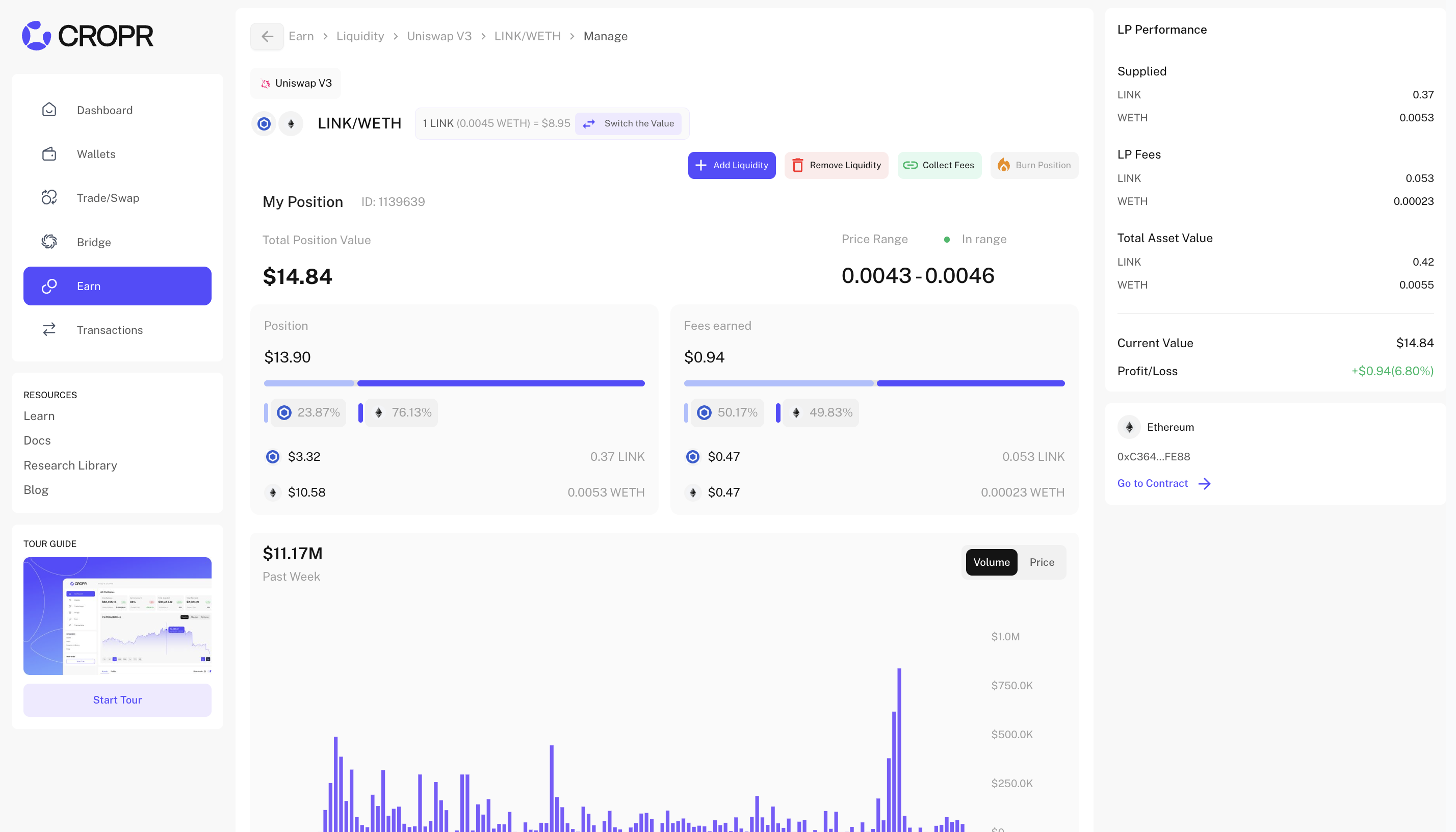Click the tallest volume bar in chart
The image size is (1456, 832).
[899, 750]
